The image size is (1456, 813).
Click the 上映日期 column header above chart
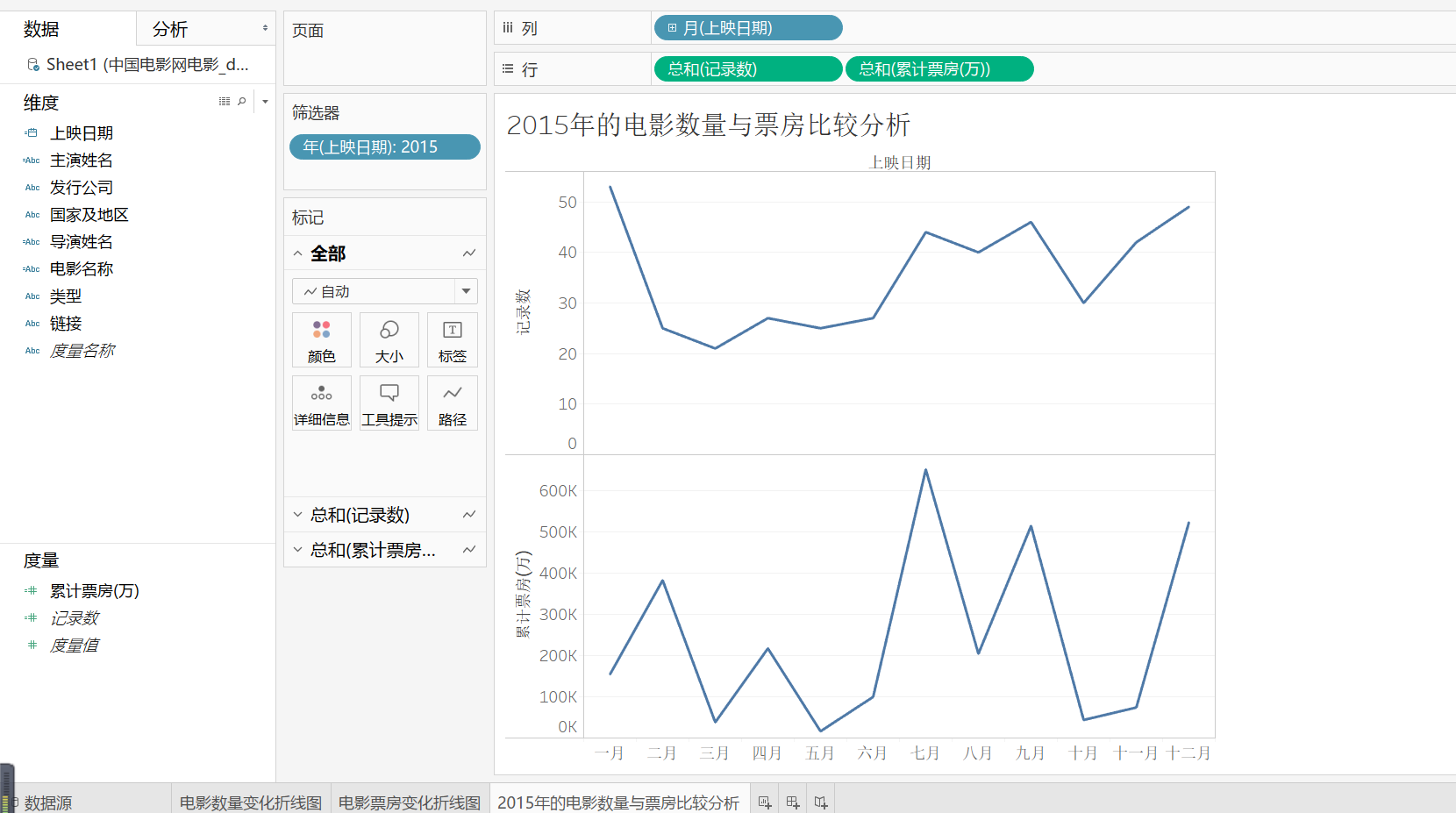pyautogui.click(x=900, y=162)
